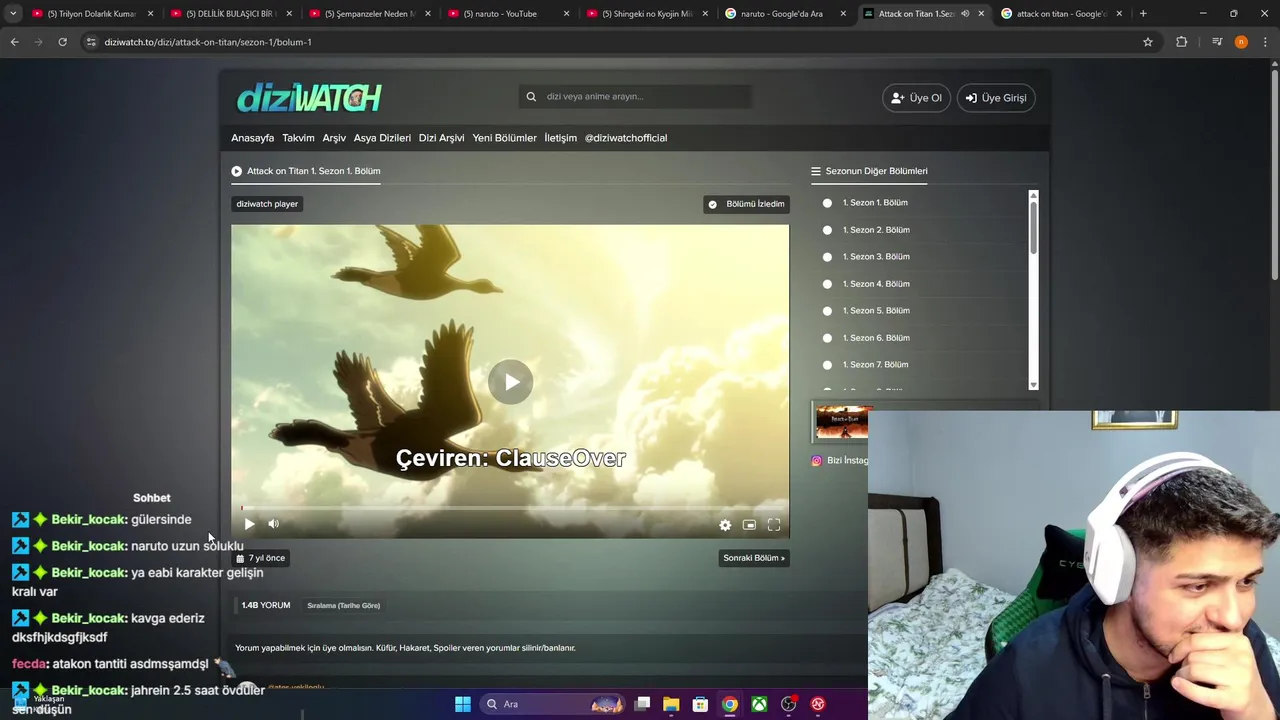This screenshot has height=720, width=1280.
Task: Open Microsoft Store from taskbar
Action: [700, 704]
